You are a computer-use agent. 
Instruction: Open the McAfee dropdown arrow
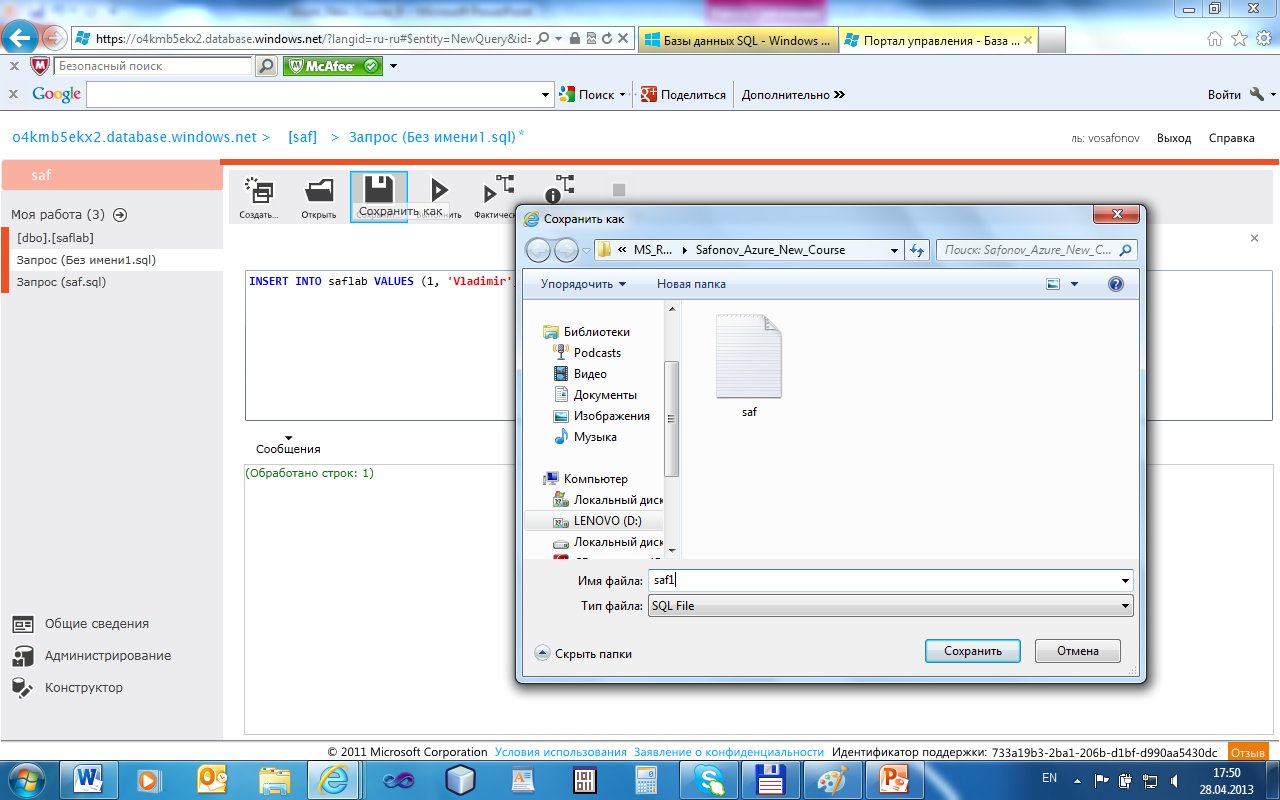pos(394,66)
